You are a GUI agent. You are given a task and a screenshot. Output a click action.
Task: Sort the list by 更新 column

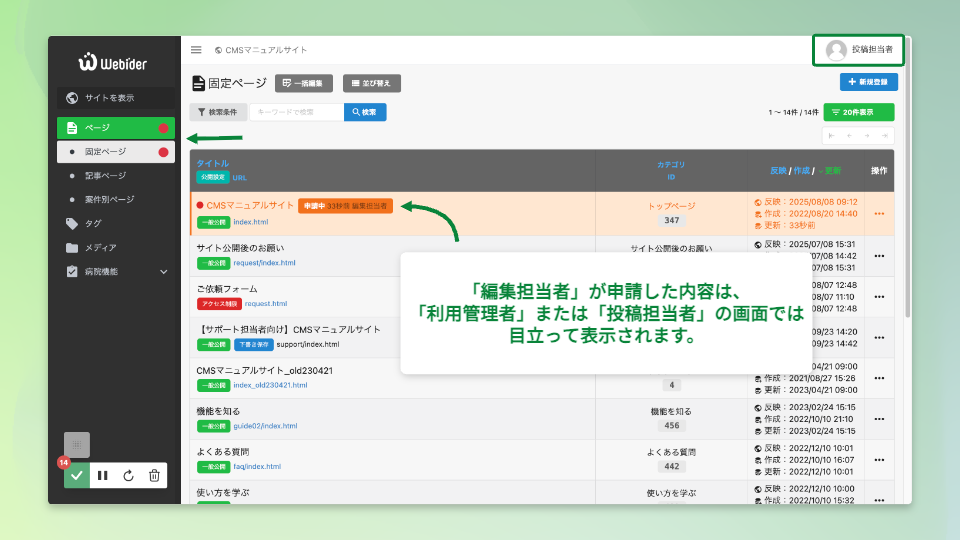pyautogui.click(x=831, y=171)
